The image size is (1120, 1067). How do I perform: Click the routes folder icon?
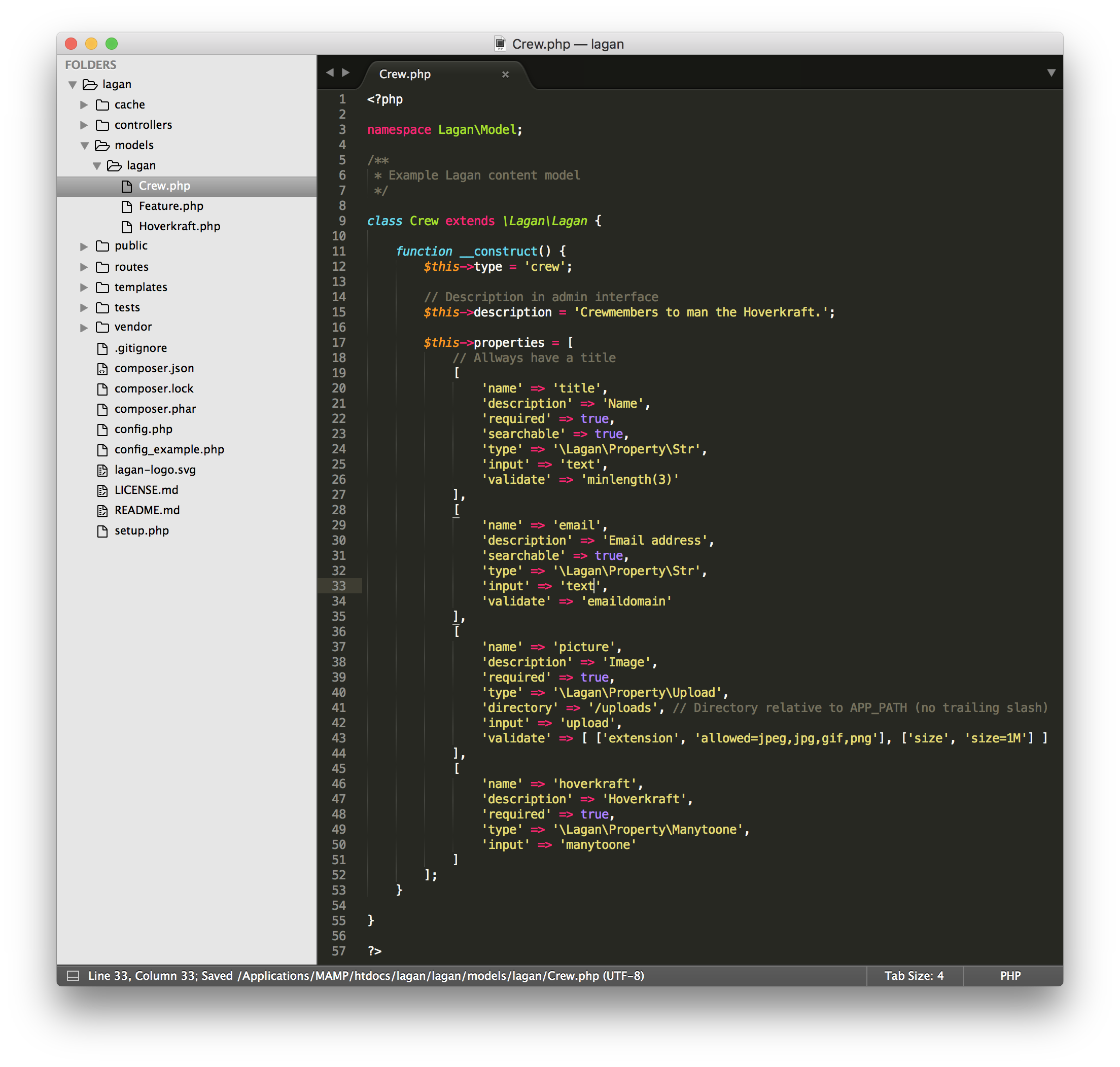coord(102,267)
